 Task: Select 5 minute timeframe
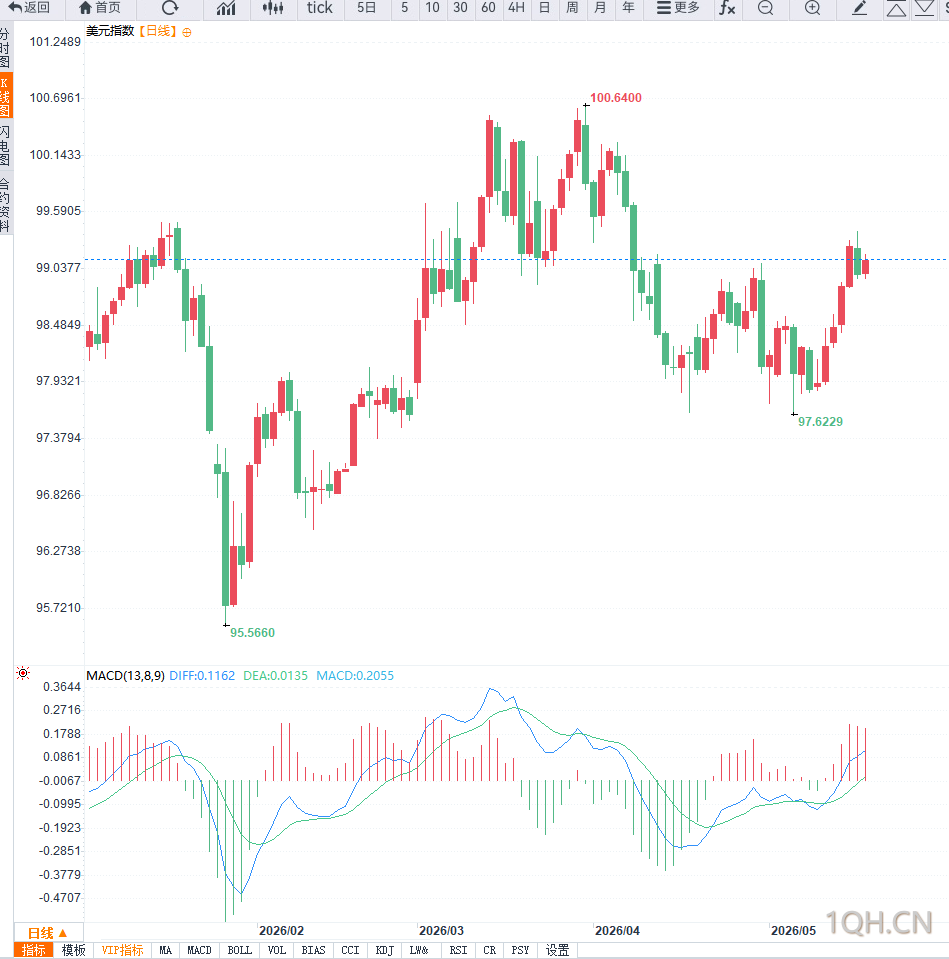coord(404,8)
